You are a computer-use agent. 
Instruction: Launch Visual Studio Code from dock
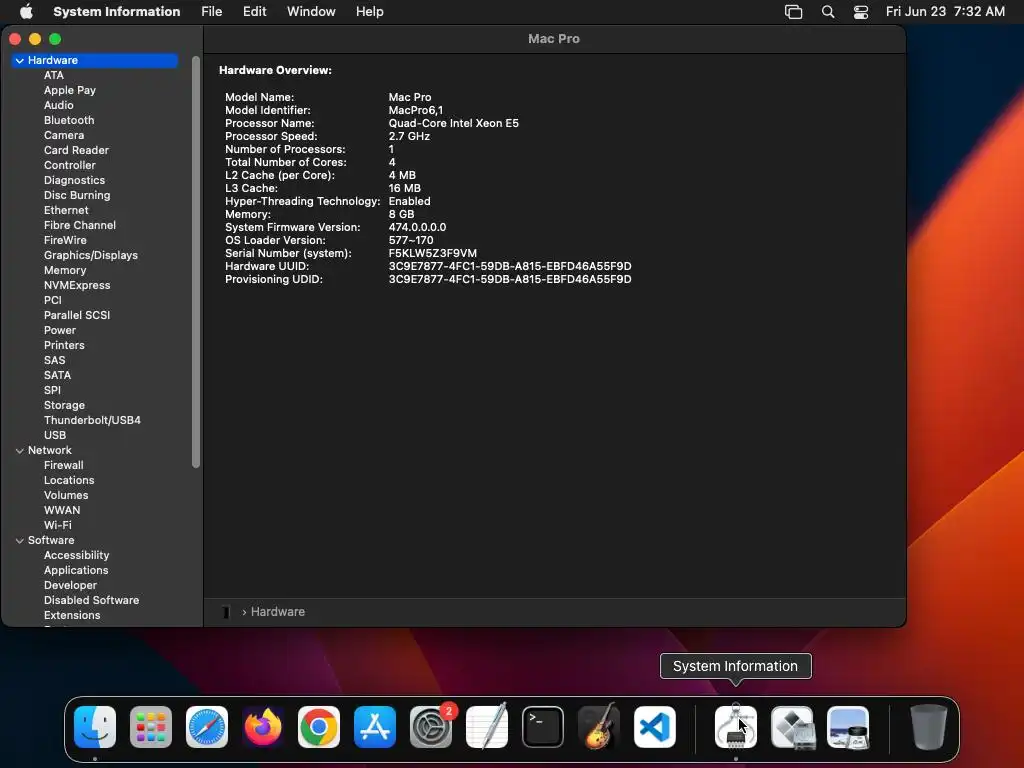[655, 727]
